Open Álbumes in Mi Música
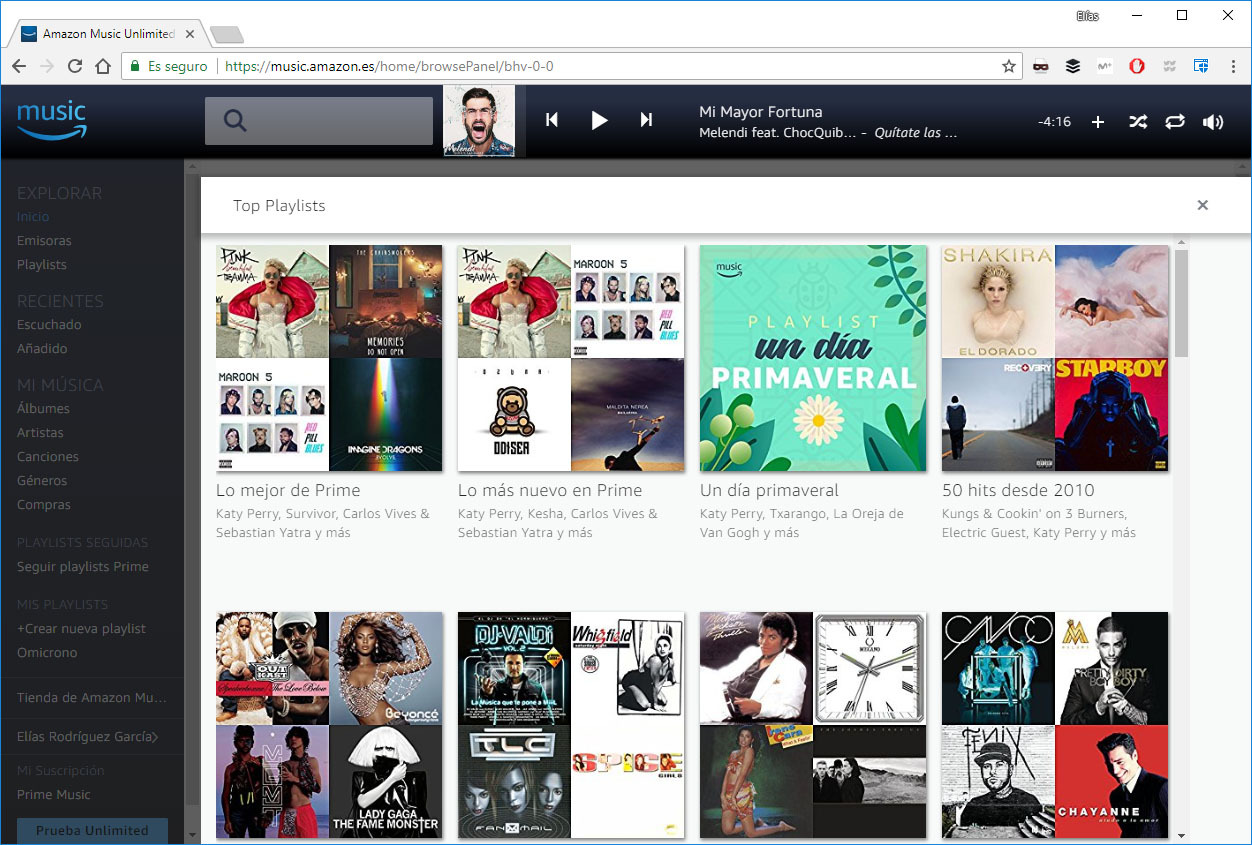 point(43,408)
